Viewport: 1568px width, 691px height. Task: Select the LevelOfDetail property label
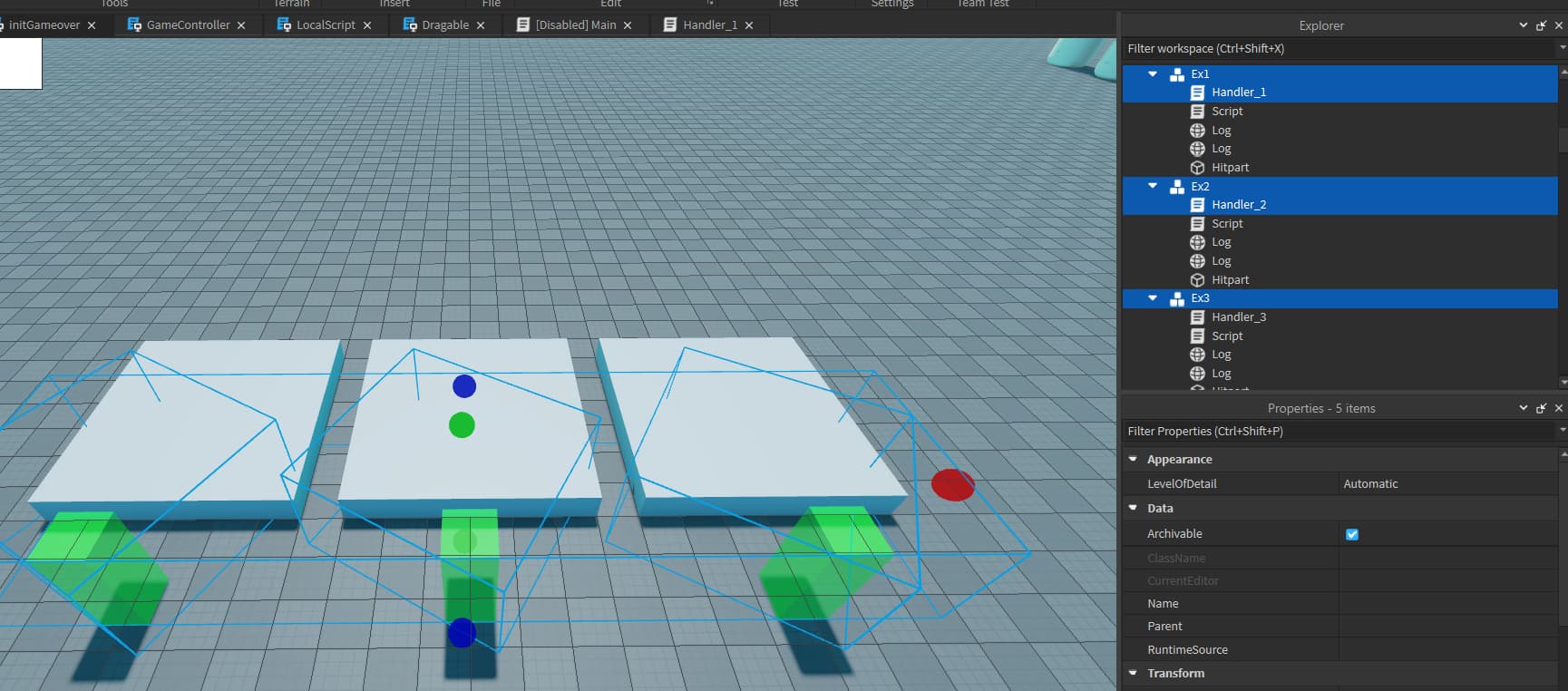1182,484
